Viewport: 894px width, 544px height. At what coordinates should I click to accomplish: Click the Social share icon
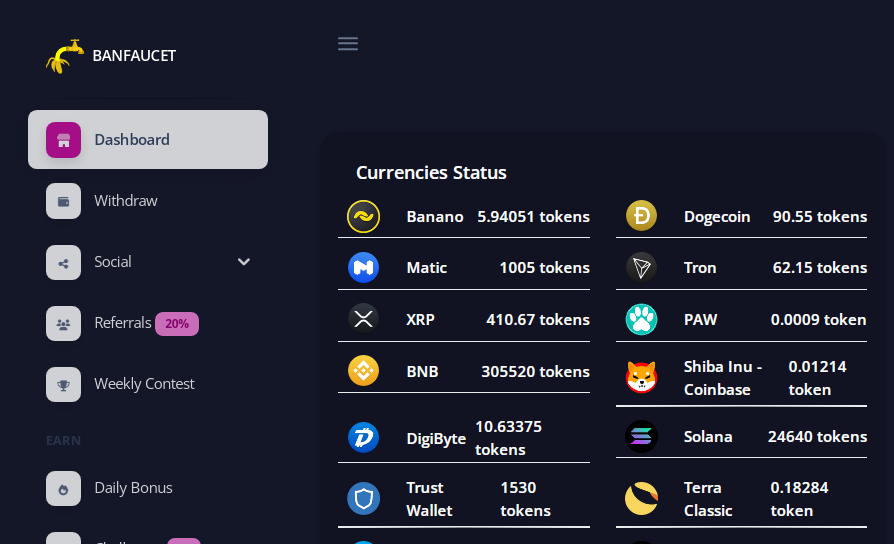coord(63,262)
